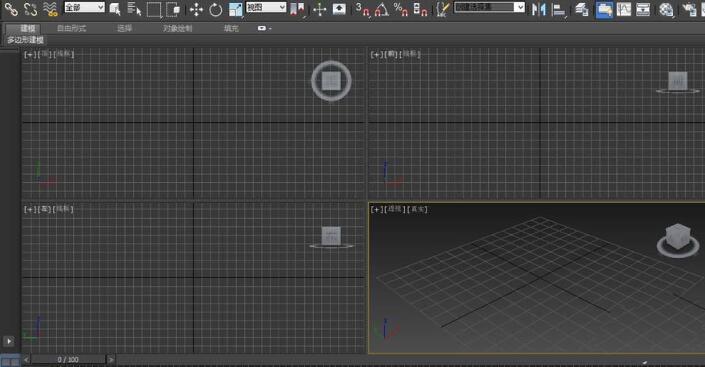The image size is (705, 367).
Task: Open the [+] menu of the front viewport
Action: (x=377, y=54)
